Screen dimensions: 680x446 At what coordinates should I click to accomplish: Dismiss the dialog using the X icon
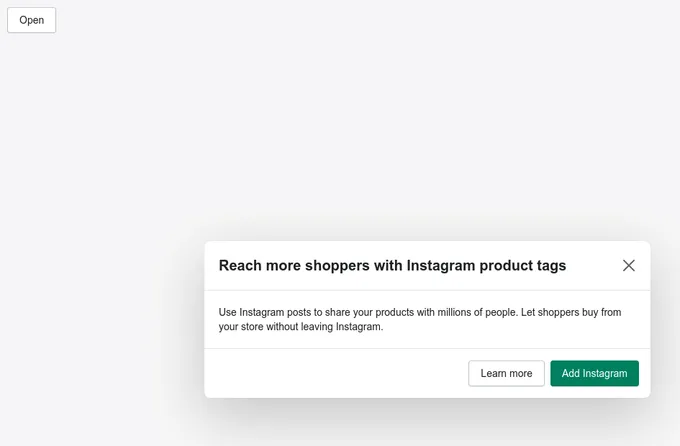coord(628,266)
